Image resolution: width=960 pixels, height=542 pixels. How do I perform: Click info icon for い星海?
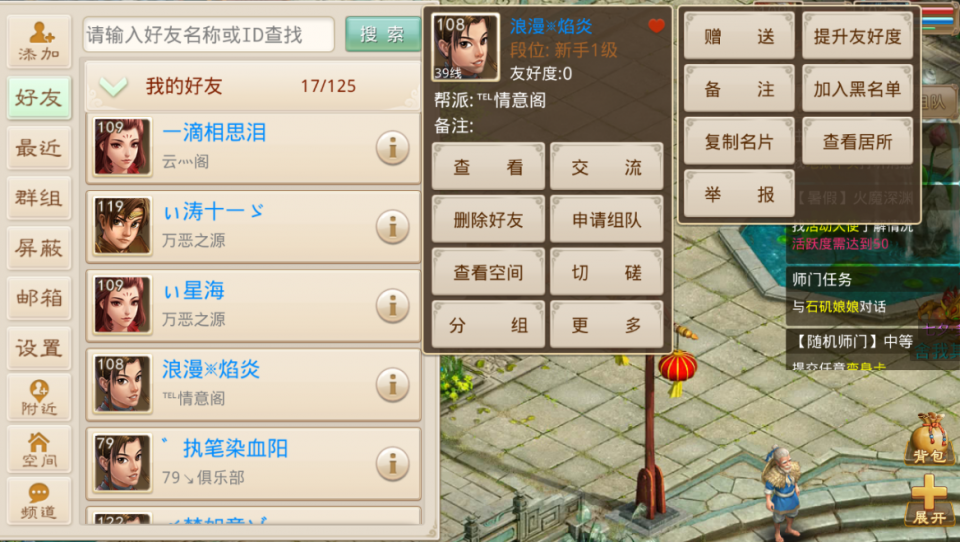point(392,306)
